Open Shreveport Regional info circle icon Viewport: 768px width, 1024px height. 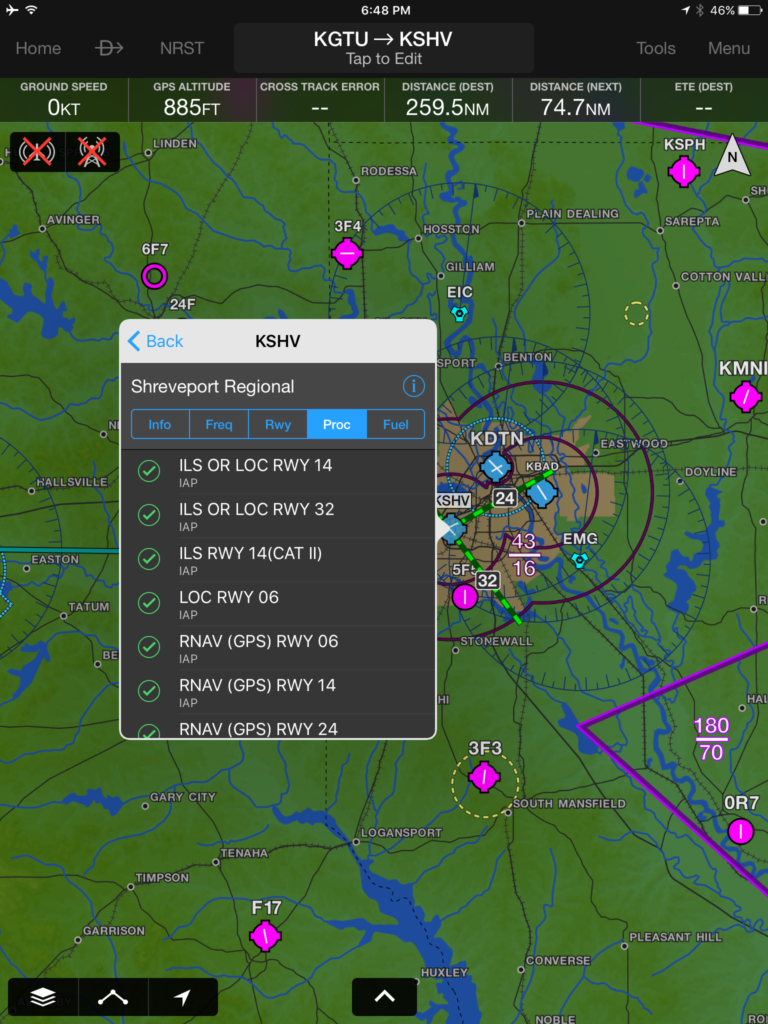pyautogui.click(x=413, y=387)
